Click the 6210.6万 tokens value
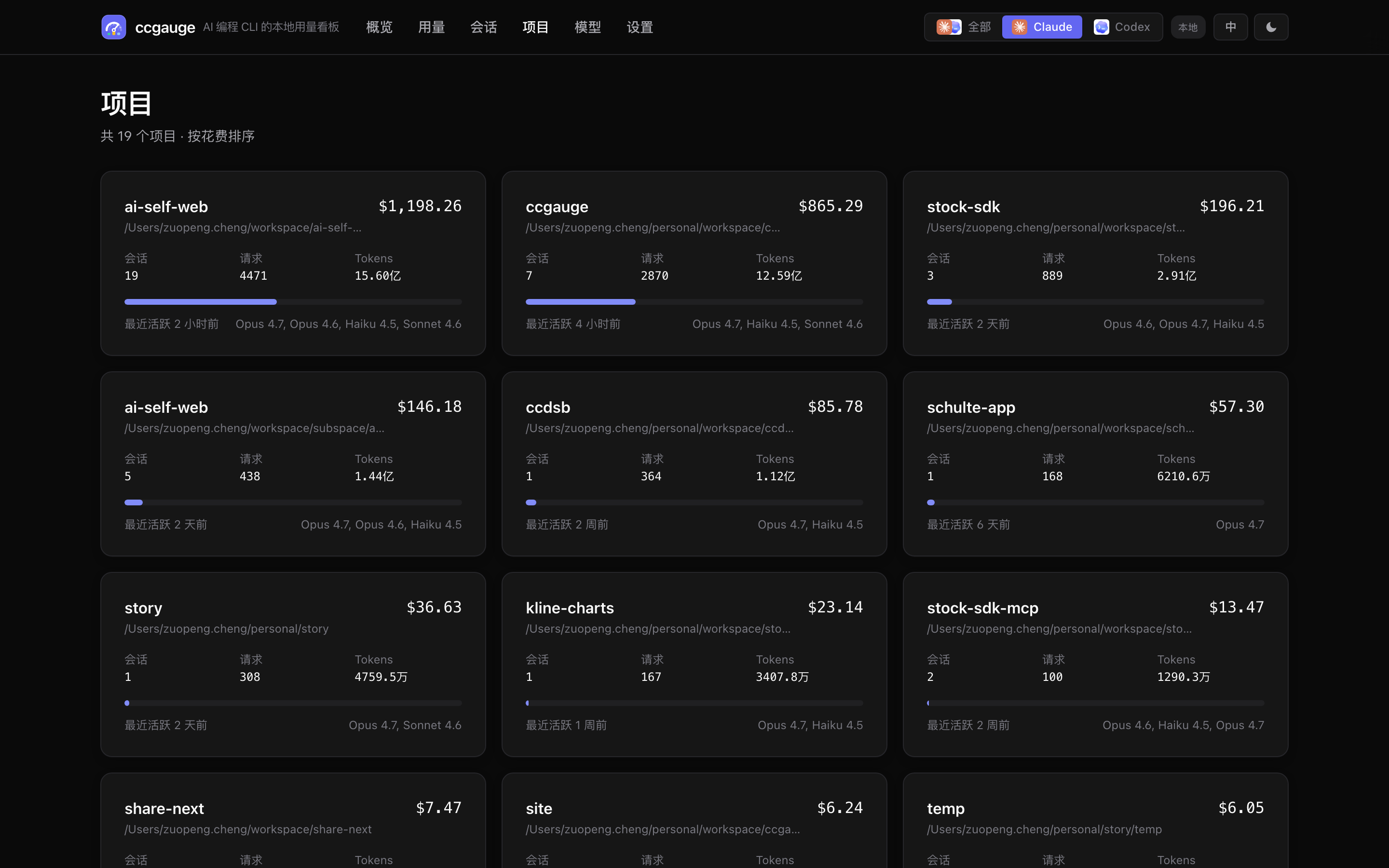 pyautogui.click(x=1184, y=476)
